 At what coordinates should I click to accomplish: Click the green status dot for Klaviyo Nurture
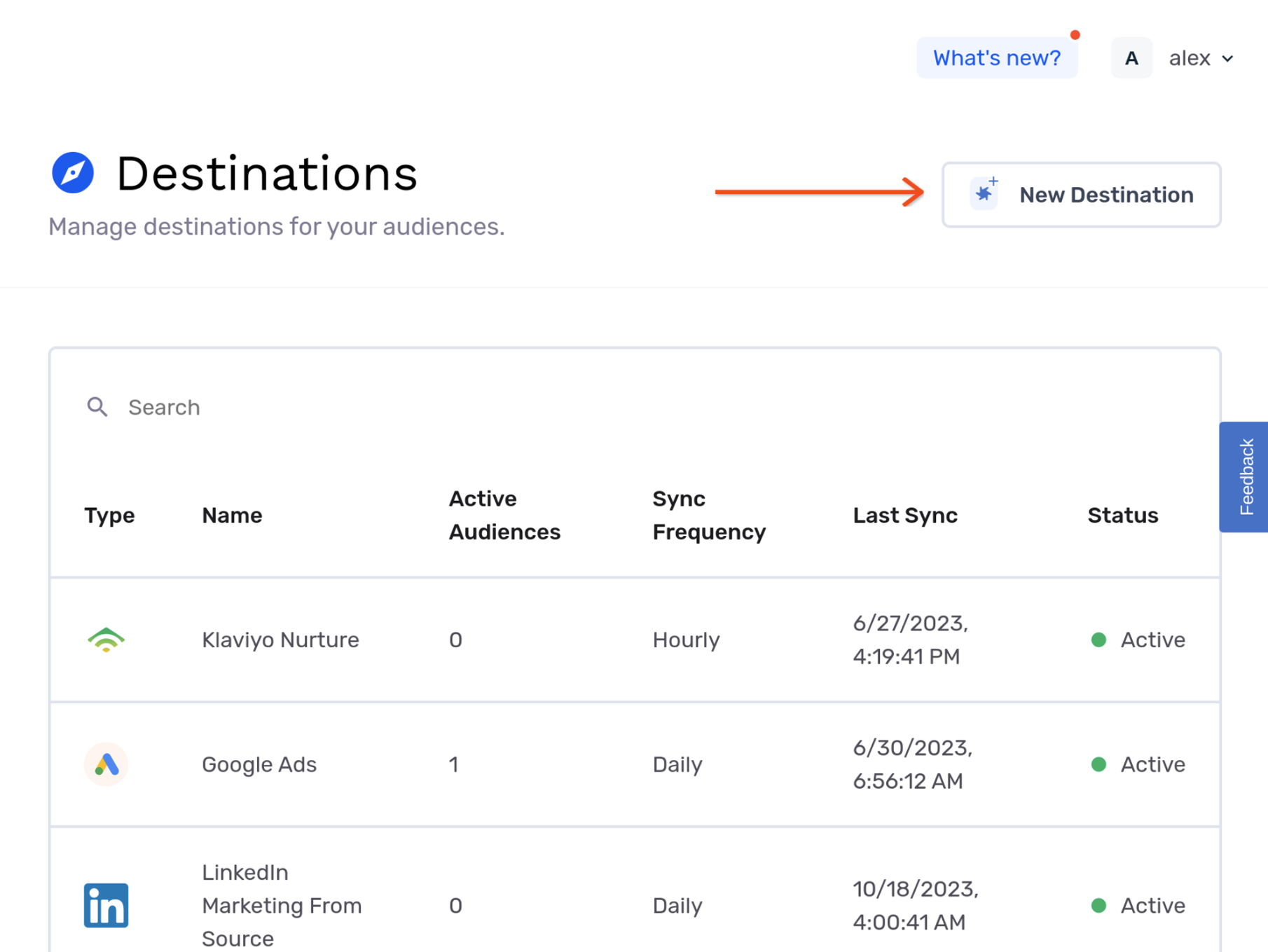pos(1098,640)
